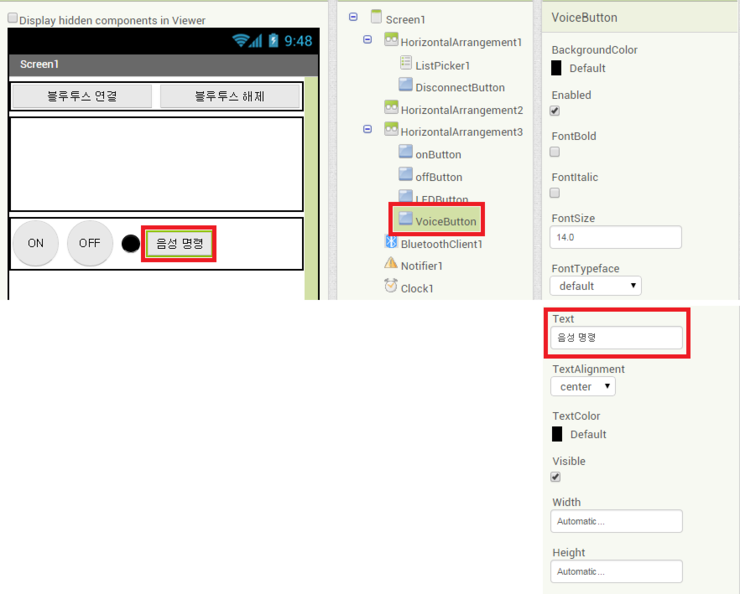Click the signal strength icon in the phone preview
Image resolution: width=740 pixels, height=594 pixels.
point(256,41)
